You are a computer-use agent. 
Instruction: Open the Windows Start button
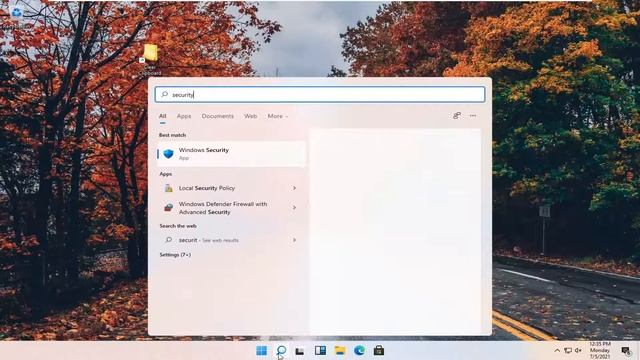[261, 351]
